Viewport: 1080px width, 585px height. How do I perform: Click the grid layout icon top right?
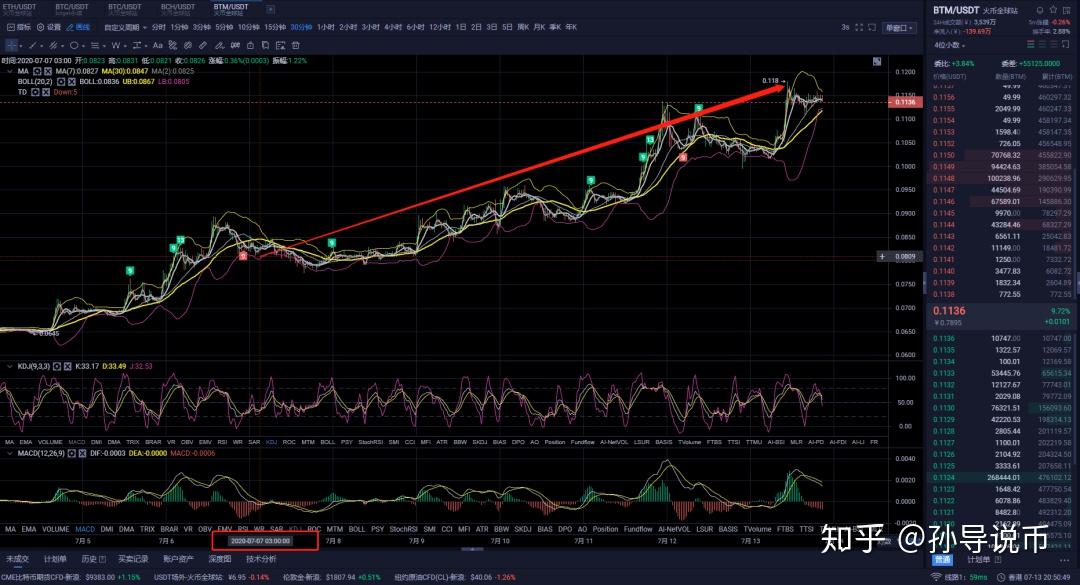click(x=1066, y=10)
